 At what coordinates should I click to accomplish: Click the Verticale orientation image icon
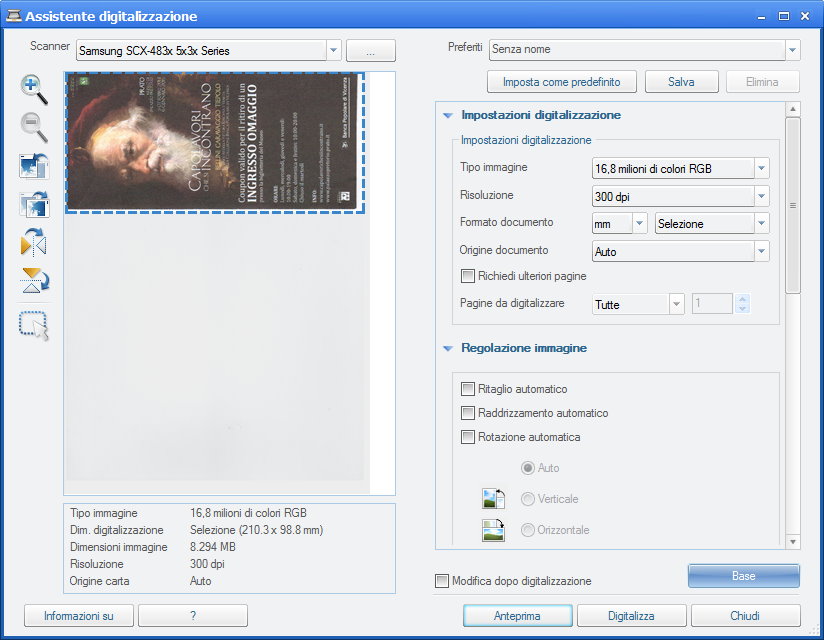click(x=493, y=498)
